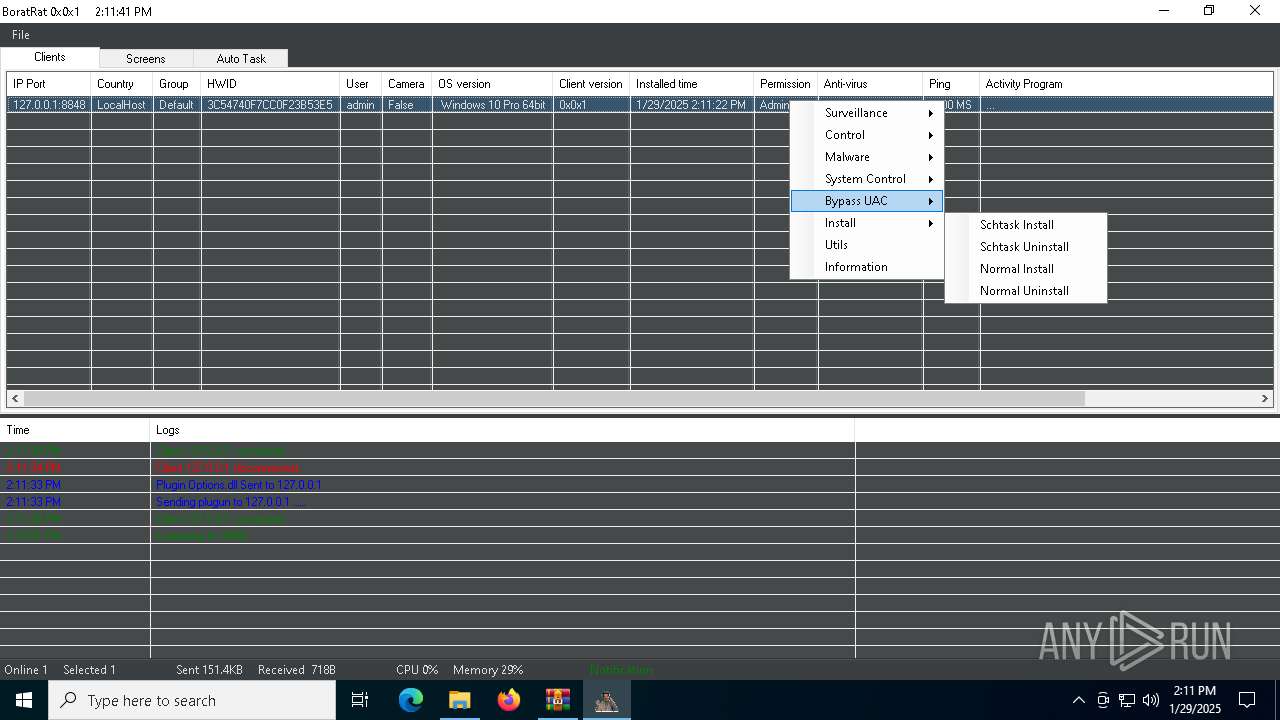Select Schtask Install option
1280x720 pixels.
tap(1026, 225)
